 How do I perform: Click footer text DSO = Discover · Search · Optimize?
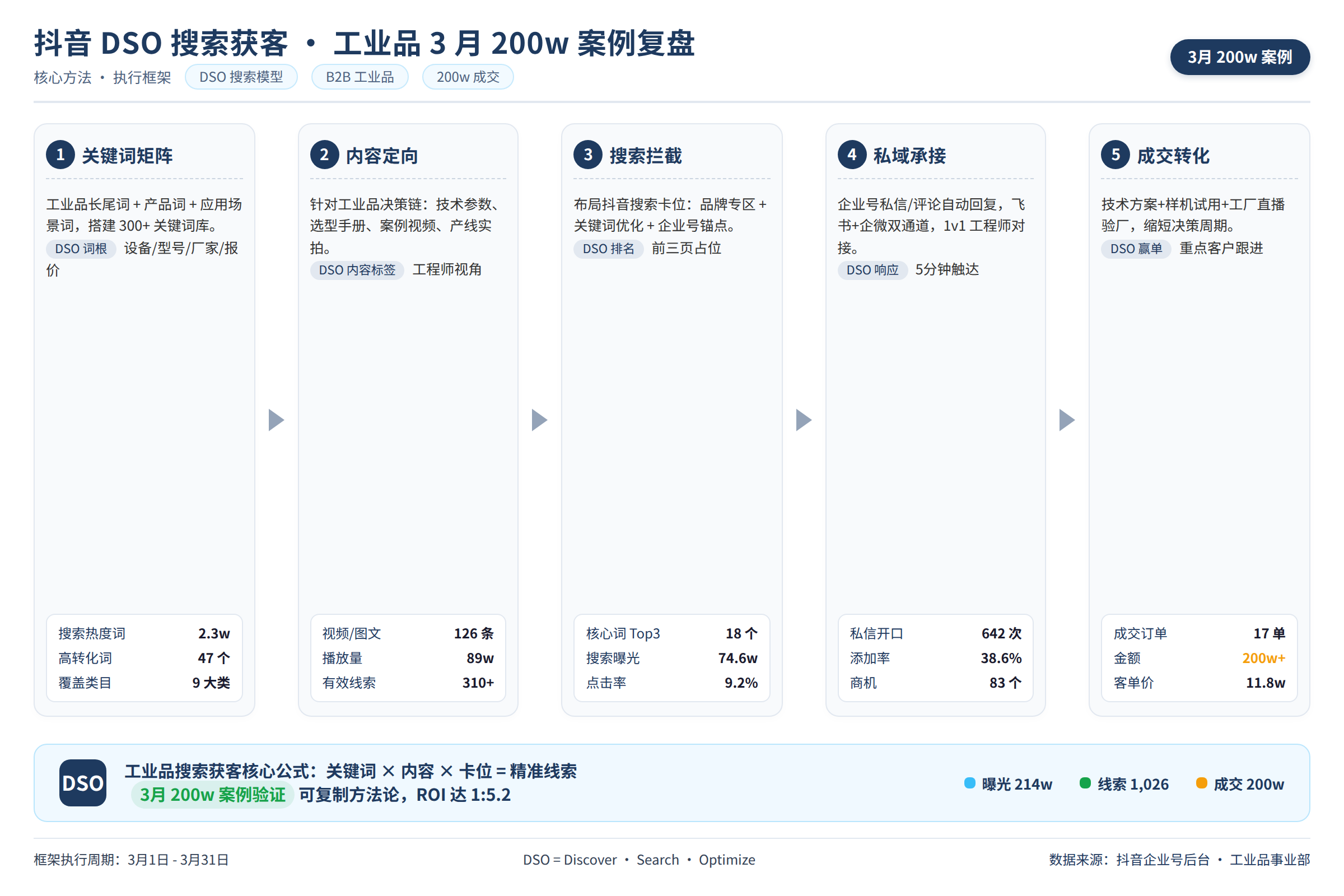[639, 860]
